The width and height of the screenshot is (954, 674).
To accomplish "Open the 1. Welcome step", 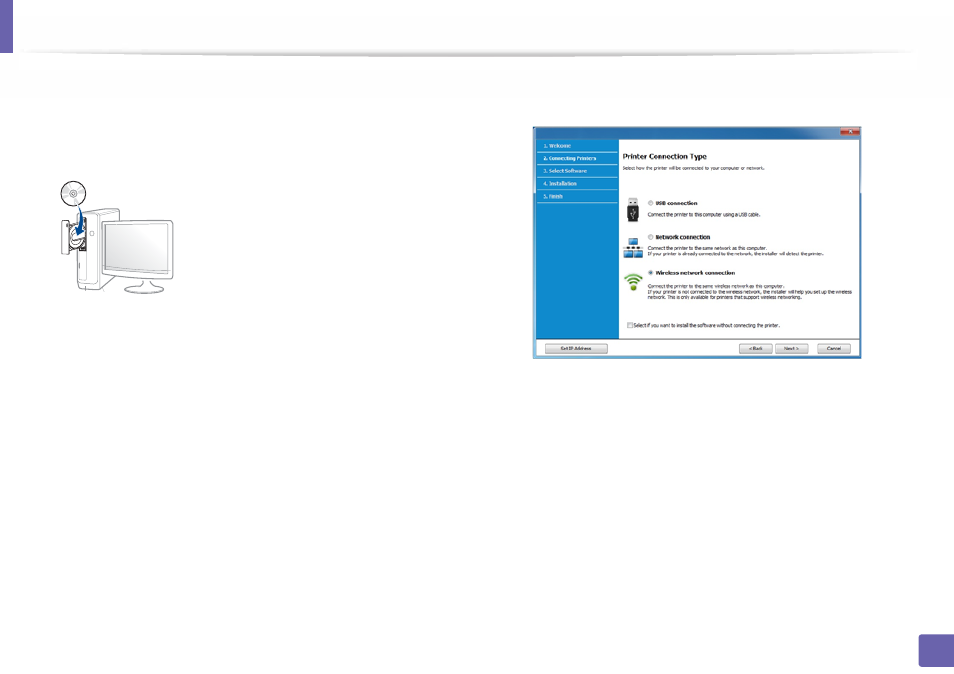I will pos(577,146).
